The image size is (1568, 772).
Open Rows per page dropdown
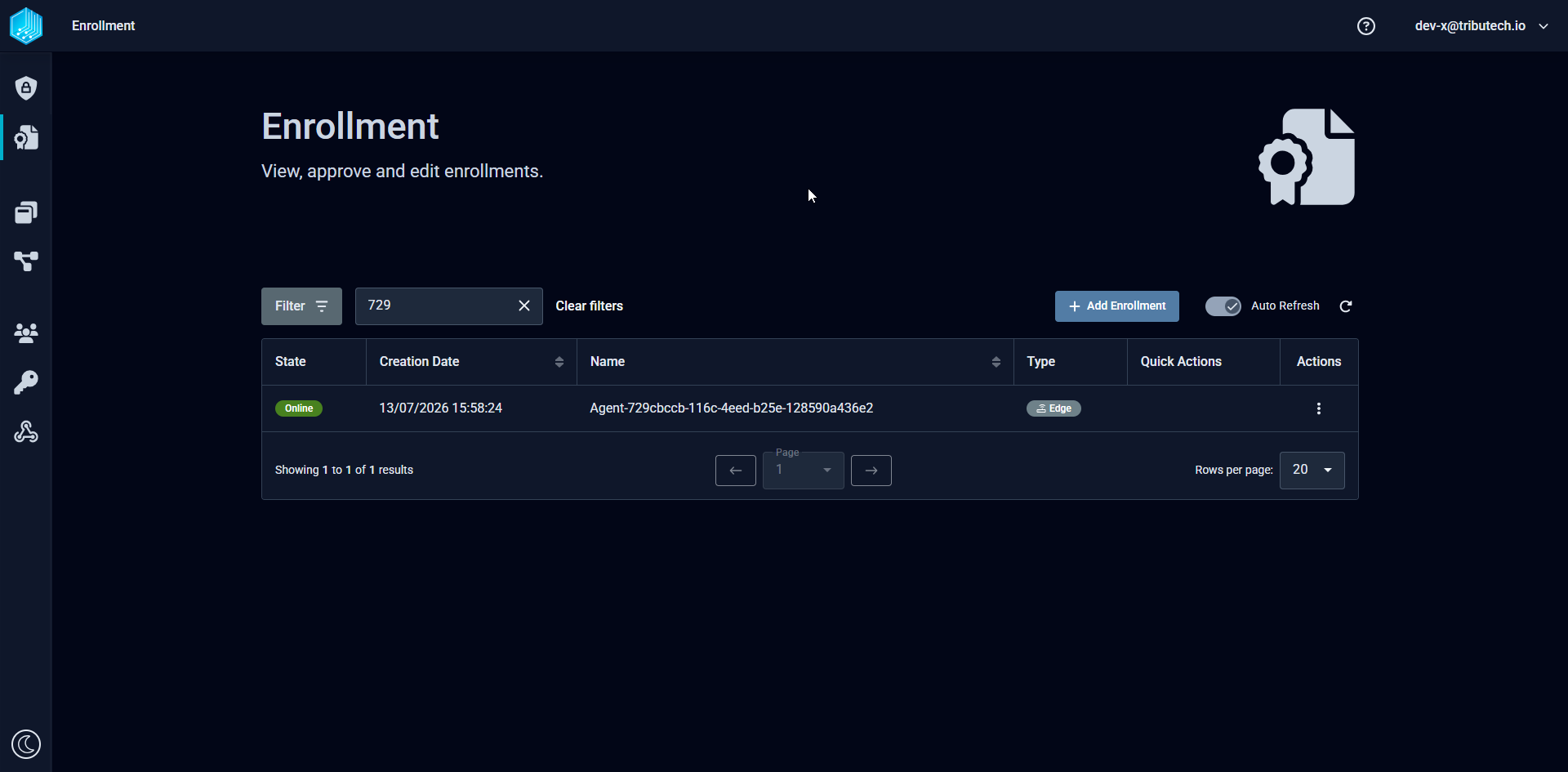click(x=1312, y=471)
